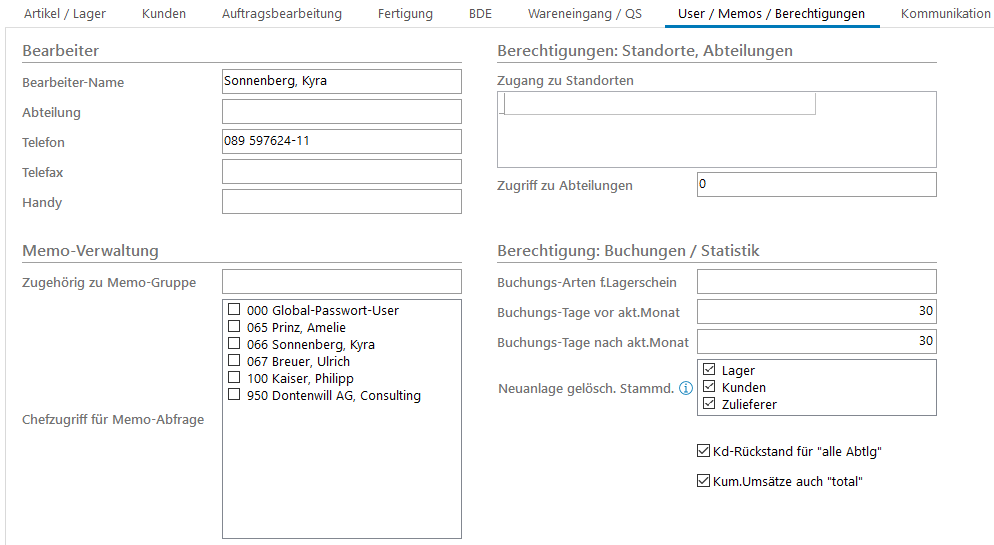
Task: Click inside the Zugang zu Standorten list
Action: pos(716,135)
